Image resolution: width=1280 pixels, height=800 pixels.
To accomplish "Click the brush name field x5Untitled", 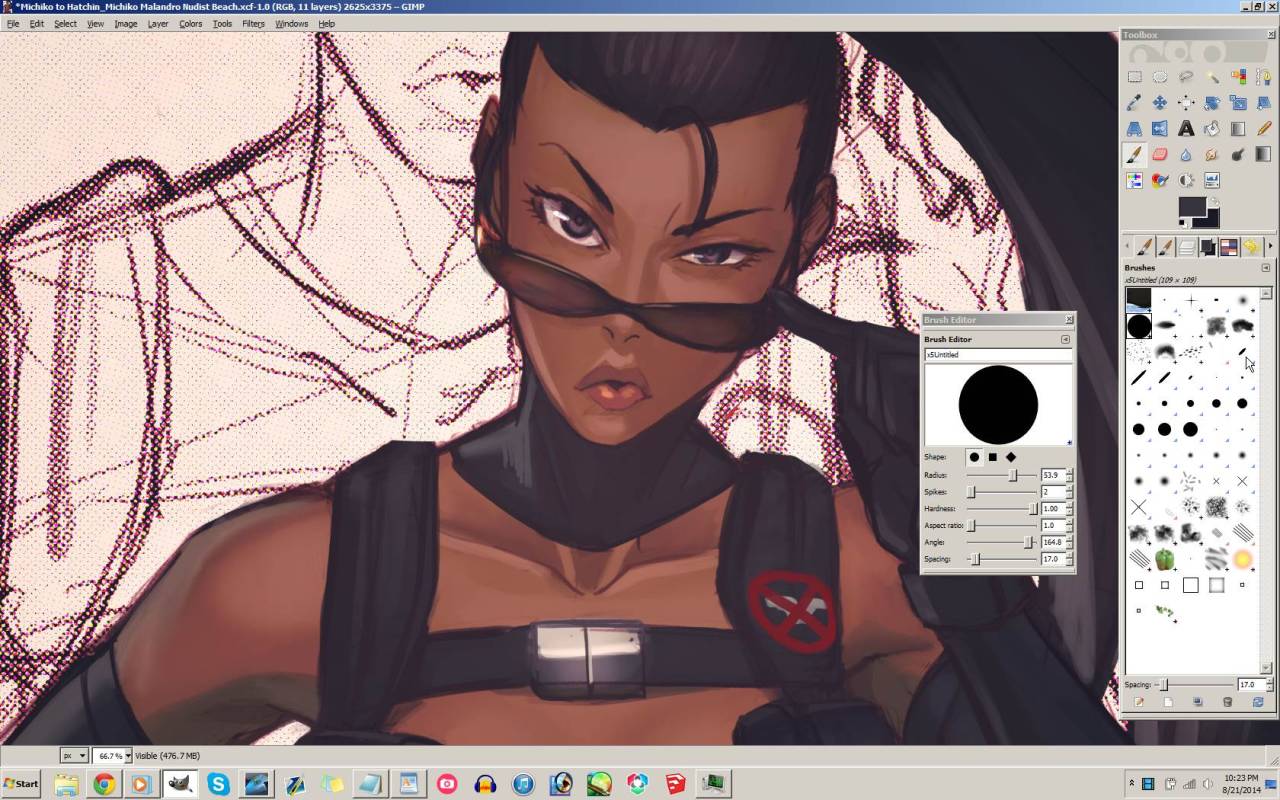I will pos(998,354).
